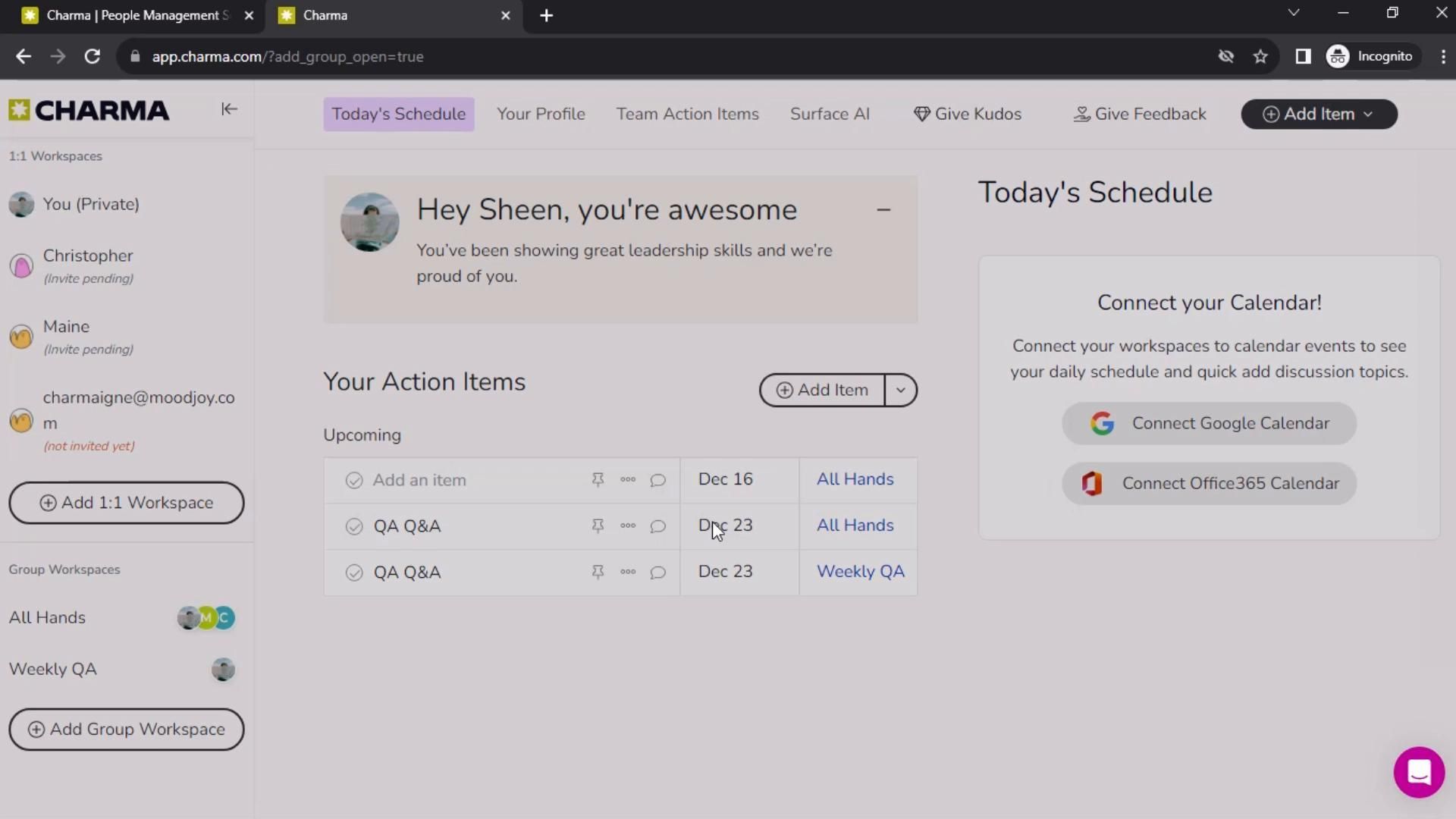Reload the current browser page
The image size is (1456, 819).
[x=93, y=57]
